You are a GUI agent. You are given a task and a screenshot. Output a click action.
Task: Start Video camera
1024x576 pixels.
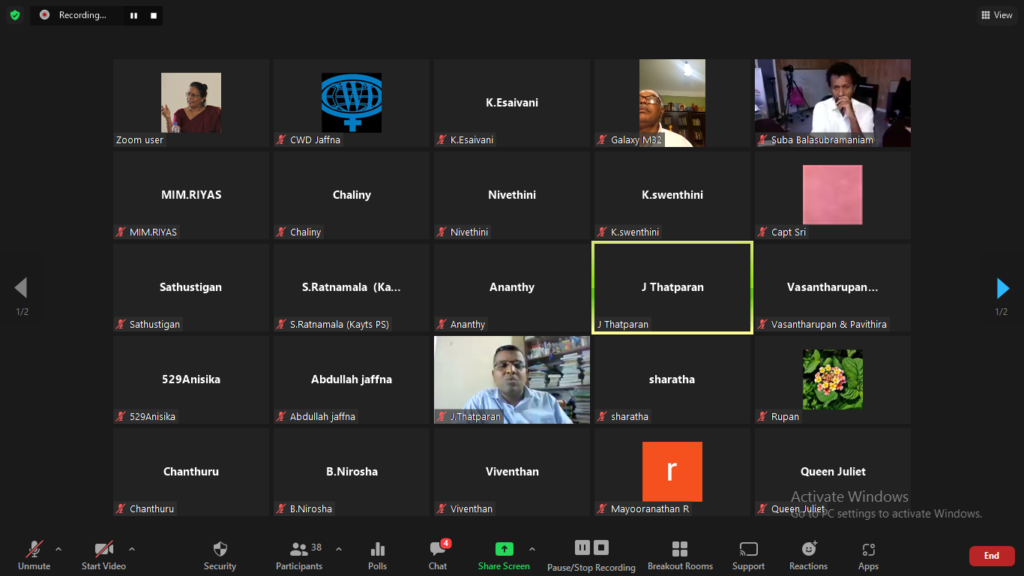[103, 556]
